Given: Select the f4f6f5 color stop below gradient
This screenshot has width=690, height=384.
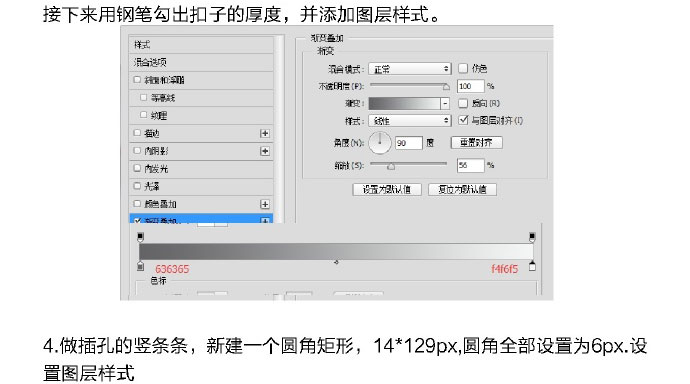Looking at the screenshot, I should tap(532, 266).
